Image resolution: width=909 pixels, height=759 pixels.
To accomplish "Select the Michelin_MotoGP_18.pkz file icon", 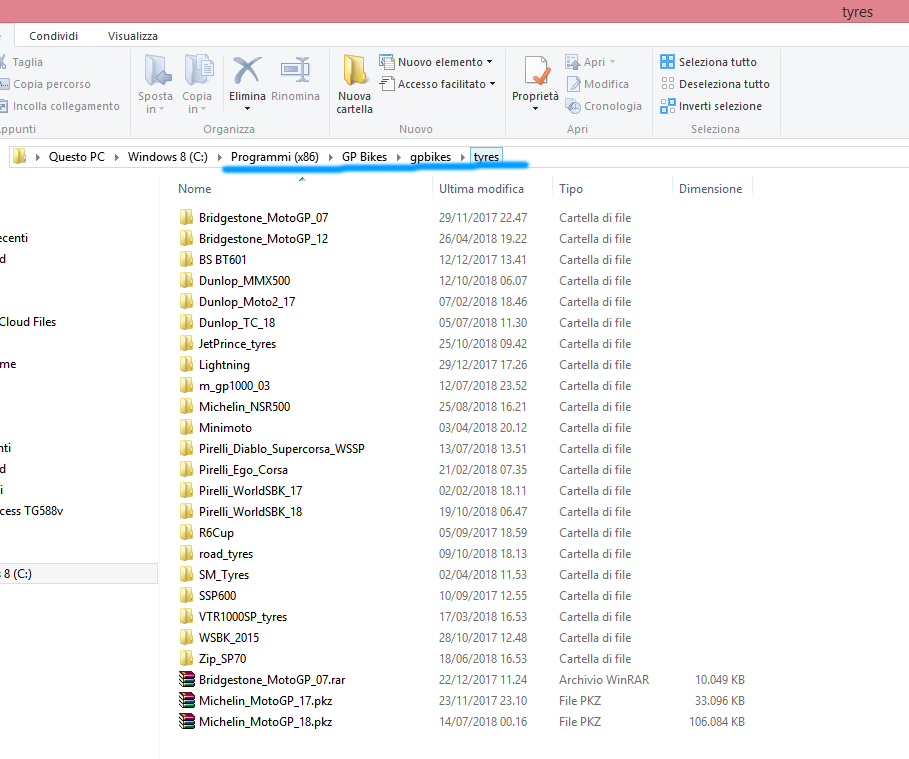I will click(x=187, y=721).
